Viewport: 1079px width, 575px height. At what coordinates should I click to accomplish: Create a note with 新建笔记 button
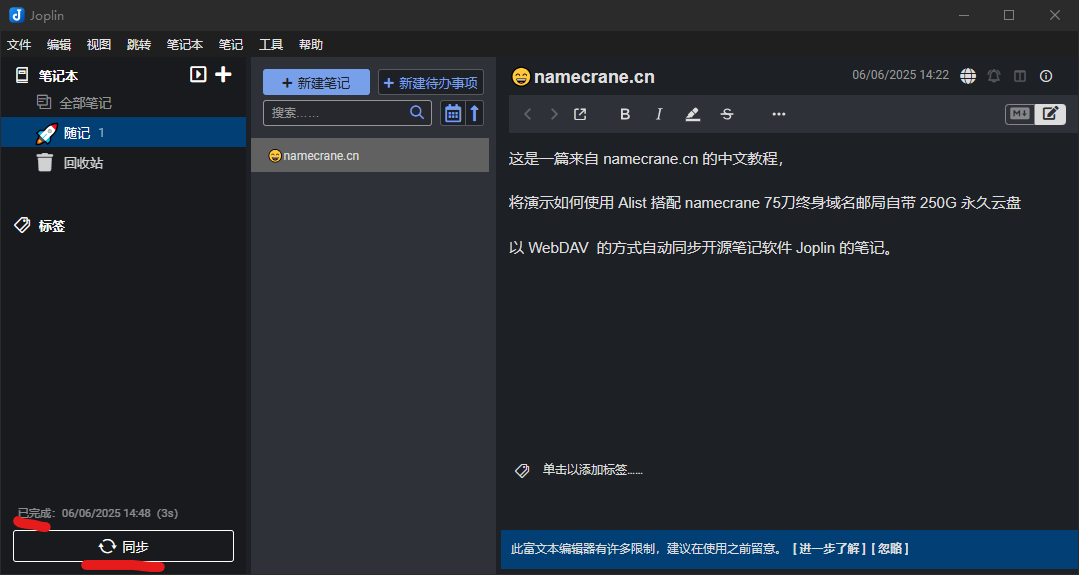tap(317, 83)
